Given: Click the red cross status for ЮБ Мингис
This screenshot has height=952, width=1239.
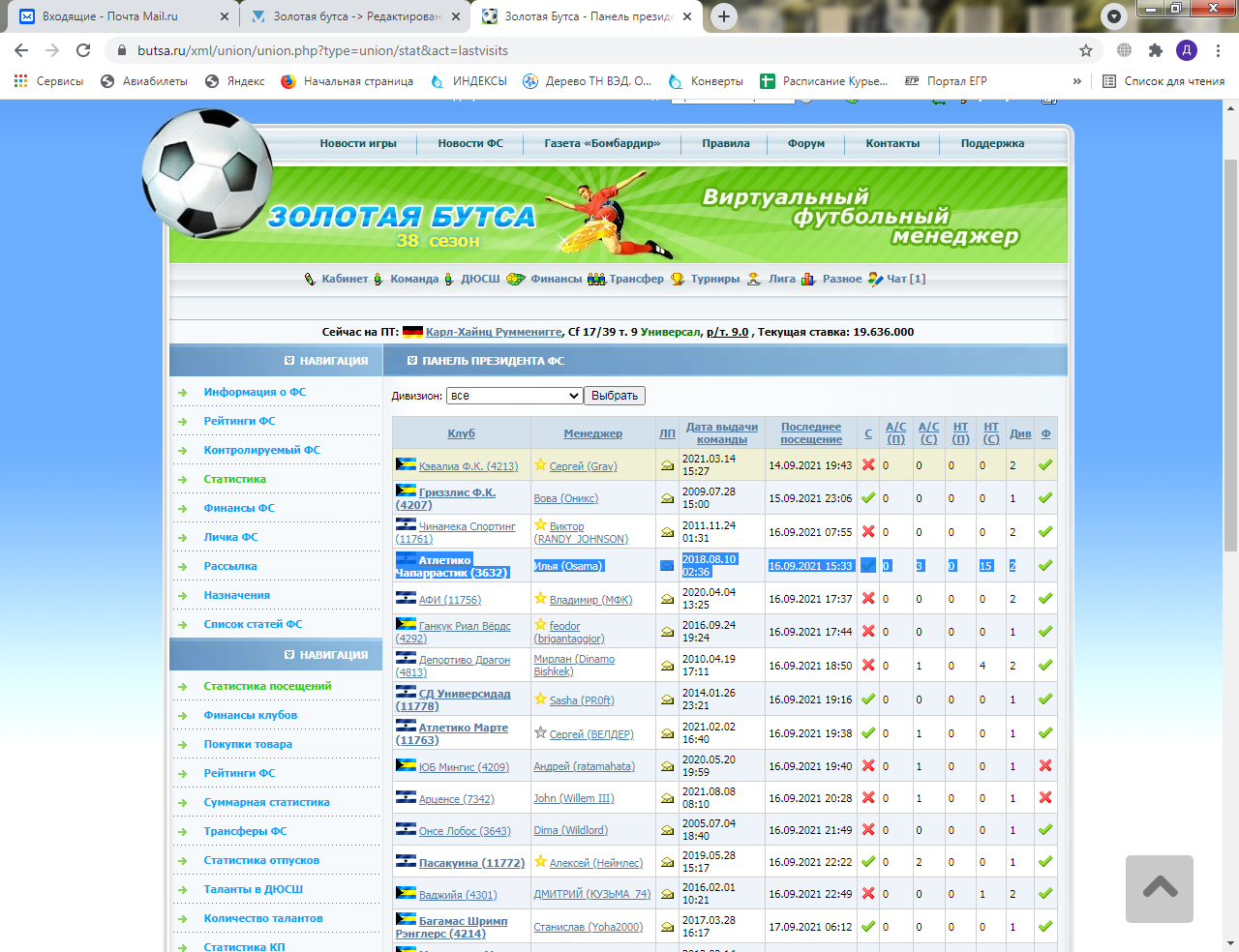Looking at the screenshot, I should [868, 766].
